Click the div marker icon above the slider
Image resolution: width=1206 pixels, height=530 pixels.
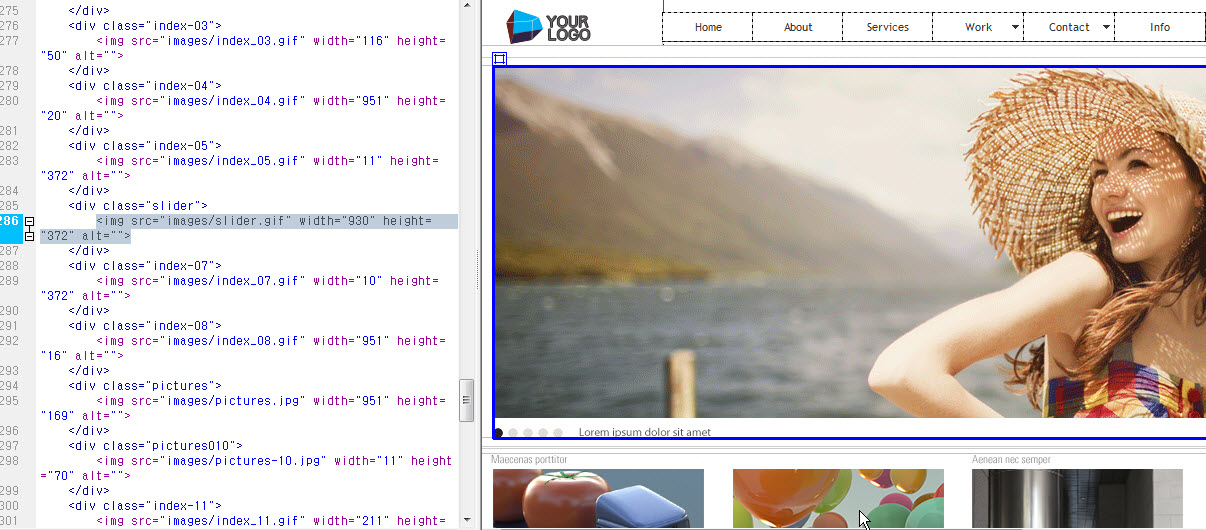click(x=500, y=59)
